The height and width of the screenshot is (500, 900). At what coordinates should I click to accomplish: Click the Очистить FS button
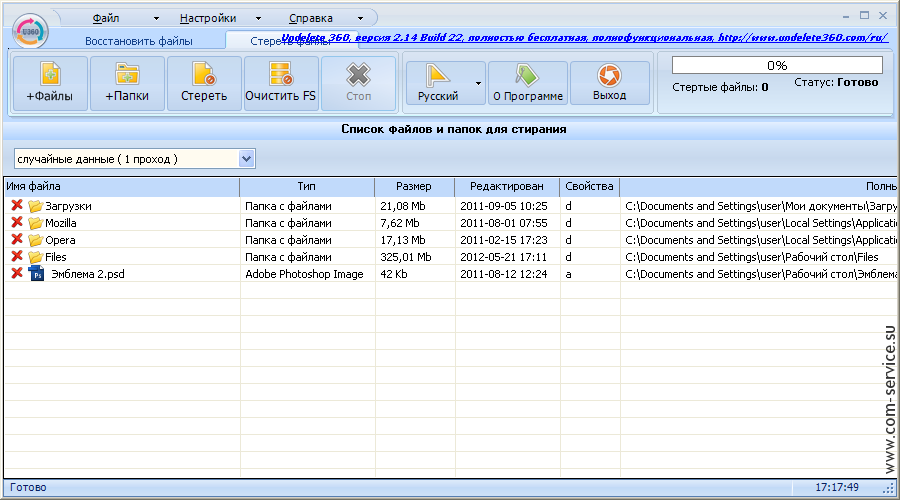(281, 83)
